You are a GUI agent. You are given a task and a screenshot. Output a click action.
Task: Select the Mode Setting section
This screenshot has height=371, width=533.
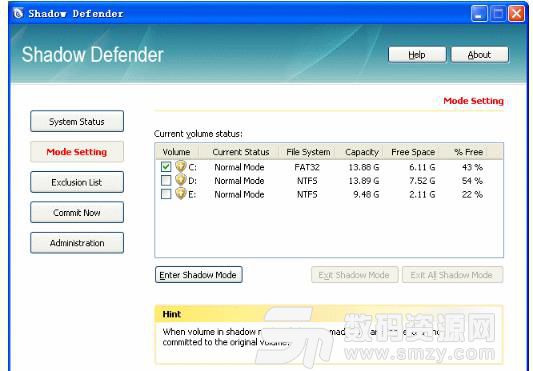click(77, 152)
